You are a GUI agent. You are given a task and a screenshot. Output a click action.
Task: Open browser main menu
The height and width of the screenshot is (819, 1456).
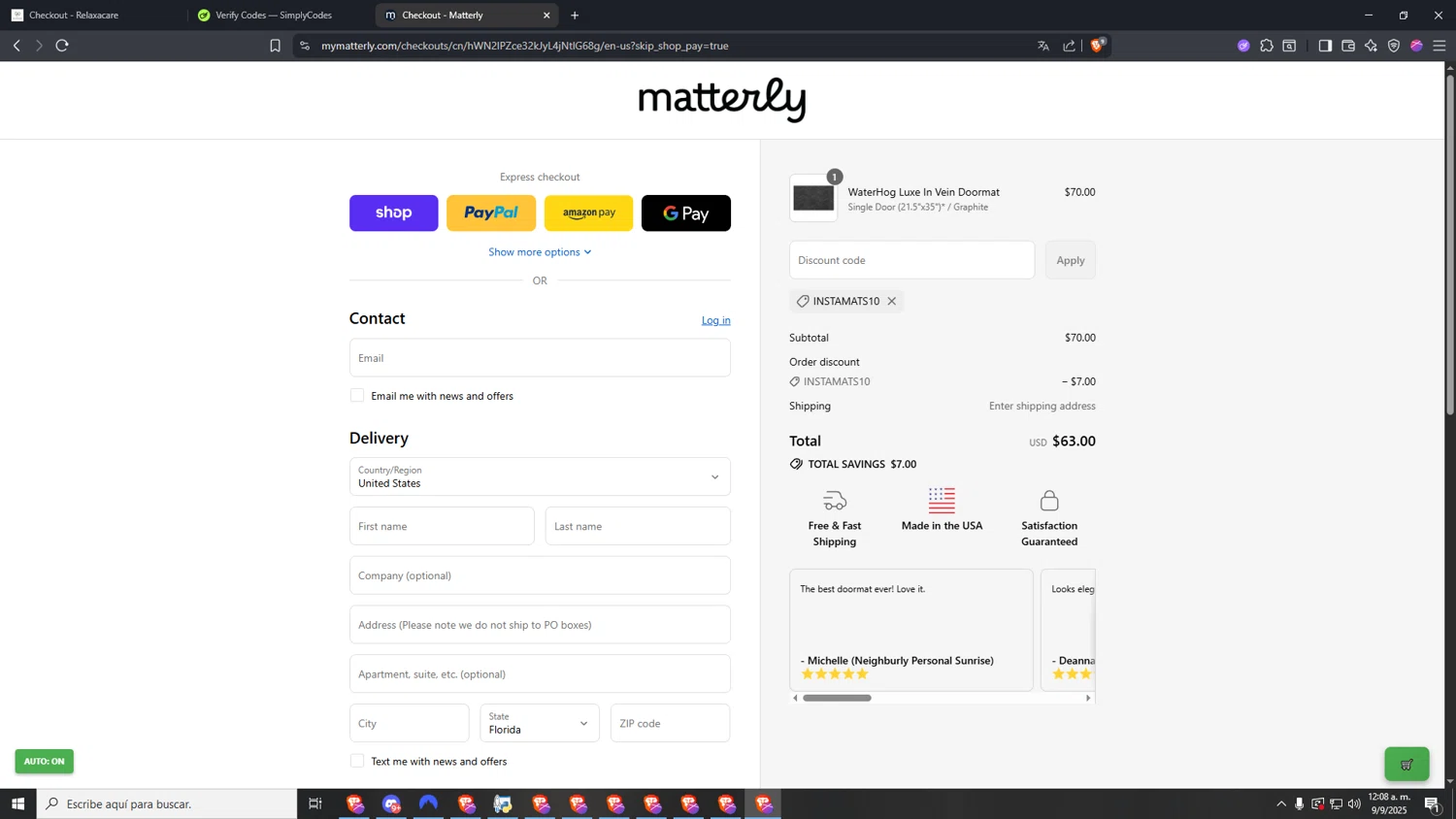pos(1439,46)
